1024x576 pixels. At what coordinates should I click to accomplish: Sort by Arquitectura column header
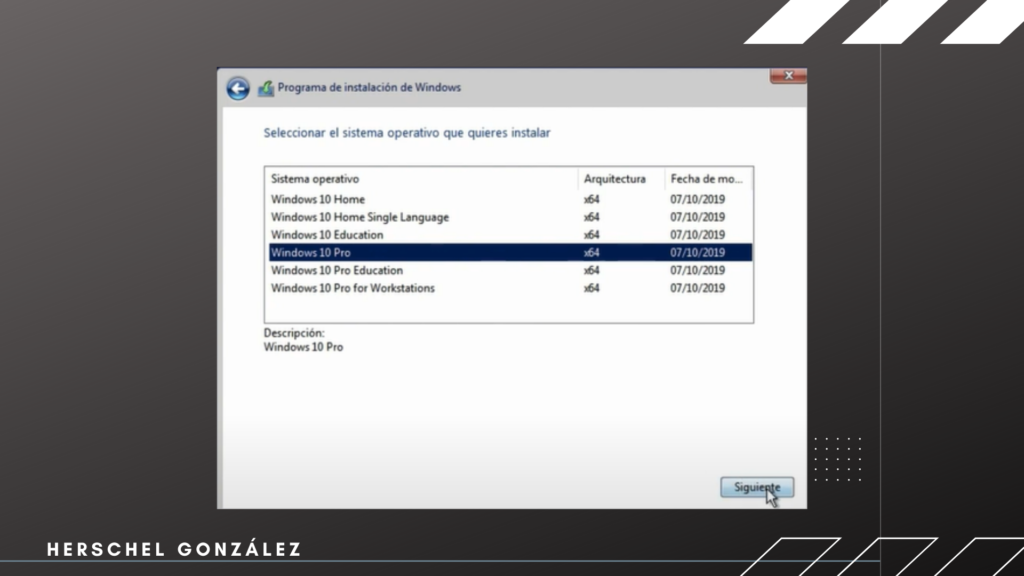point(621,179)
